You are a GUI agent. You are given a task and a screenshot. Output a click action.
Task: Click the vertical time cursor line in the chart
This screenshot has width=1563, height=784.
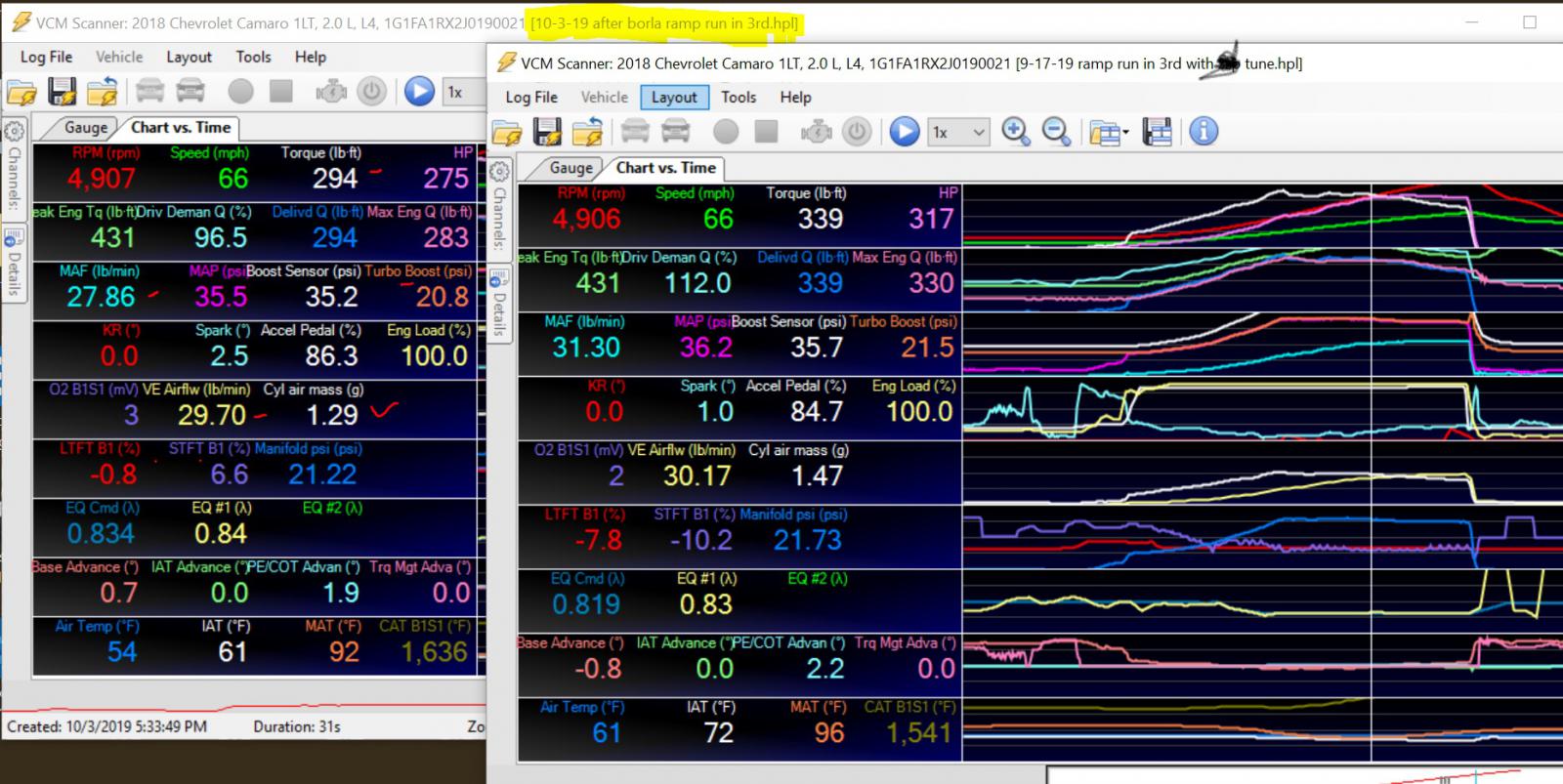coord(1372,472)
